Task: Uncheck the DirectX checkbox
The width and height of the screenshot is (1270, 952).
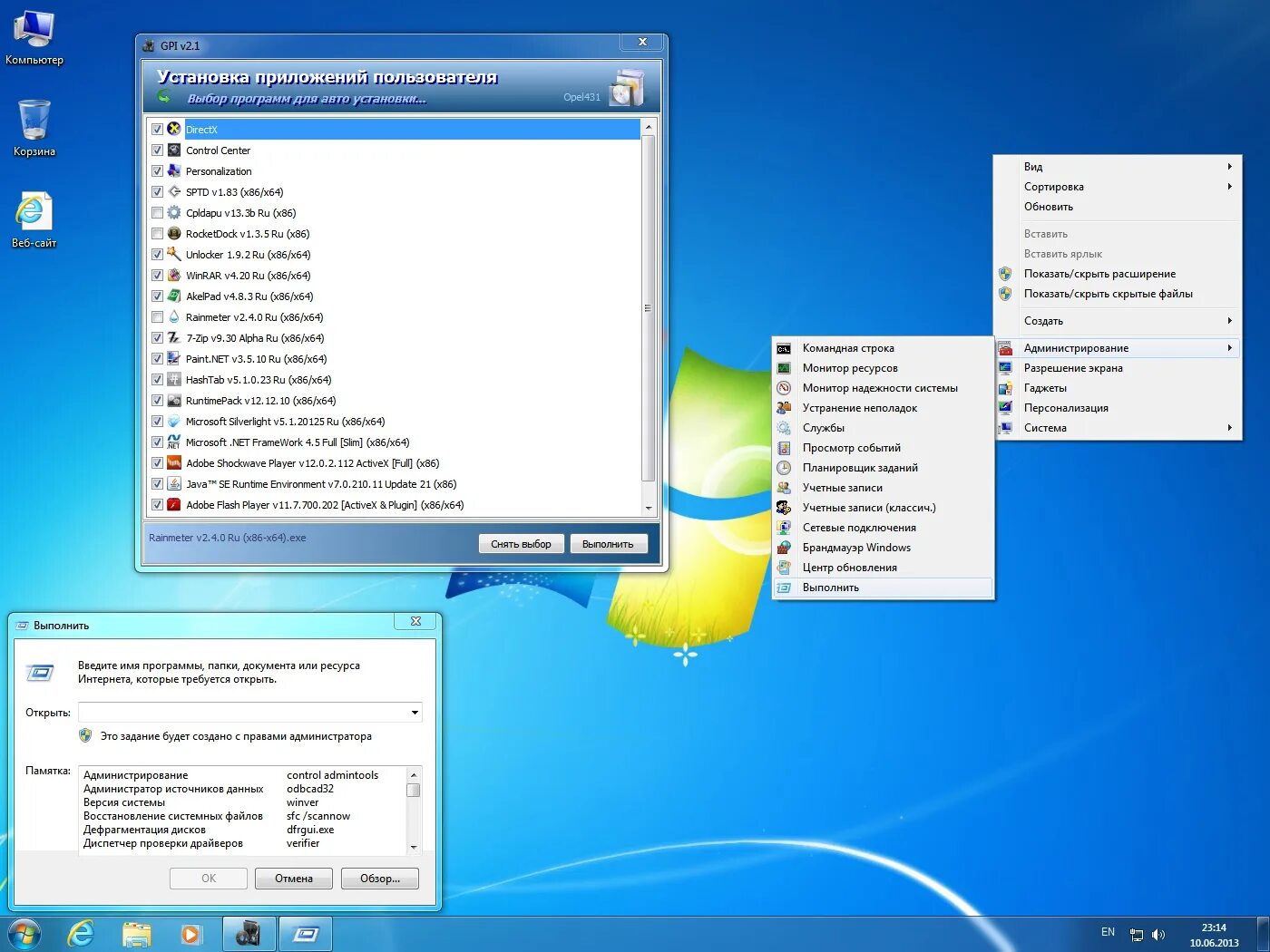Action: [x=157, y=130]
